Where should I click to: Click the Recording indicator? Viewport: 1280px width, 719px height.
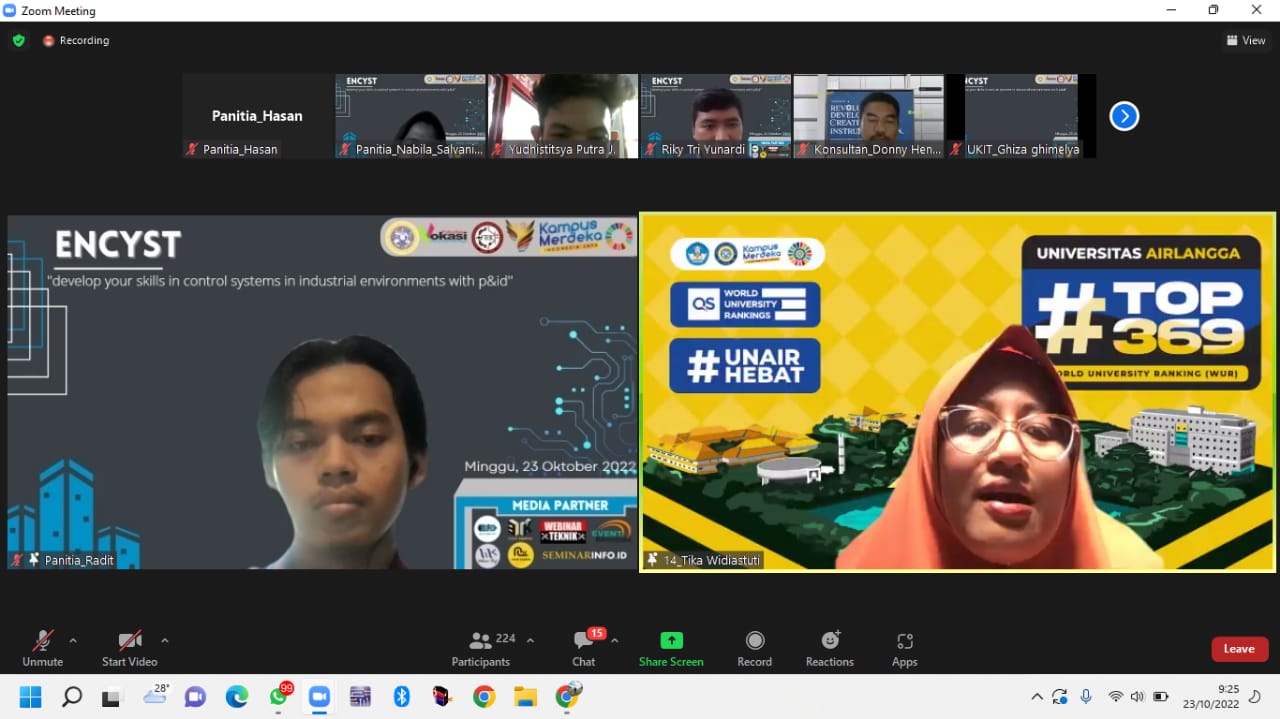pyautogui.click(x=76, y=41)
